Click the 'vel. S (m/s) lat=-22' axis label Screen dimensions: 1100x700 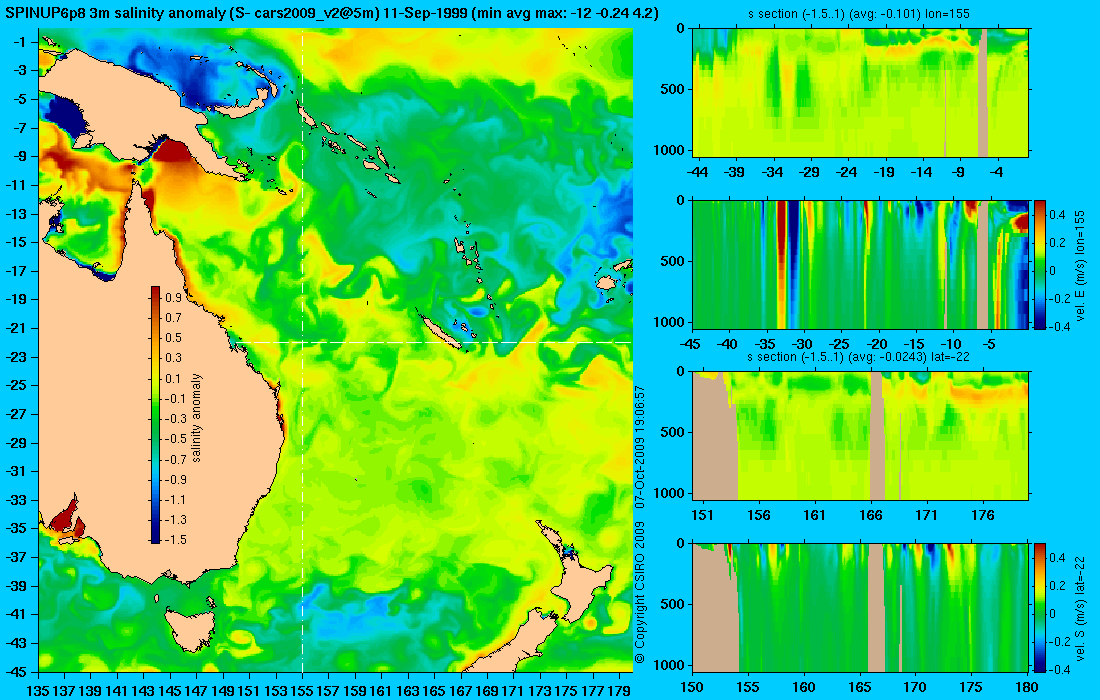(x=1080, y=607)
